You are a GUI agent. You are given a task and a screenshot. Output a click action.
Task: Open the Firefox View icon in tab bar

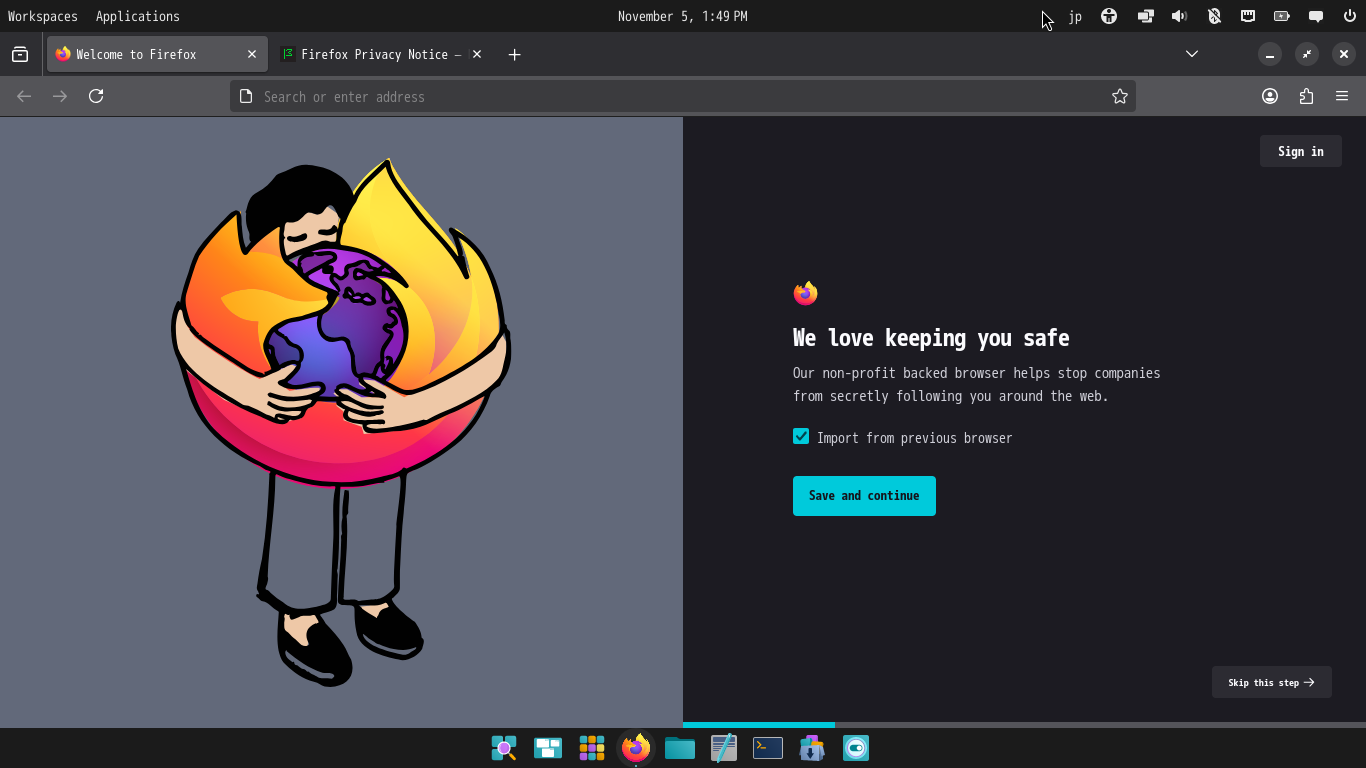(x=20, y=54)
